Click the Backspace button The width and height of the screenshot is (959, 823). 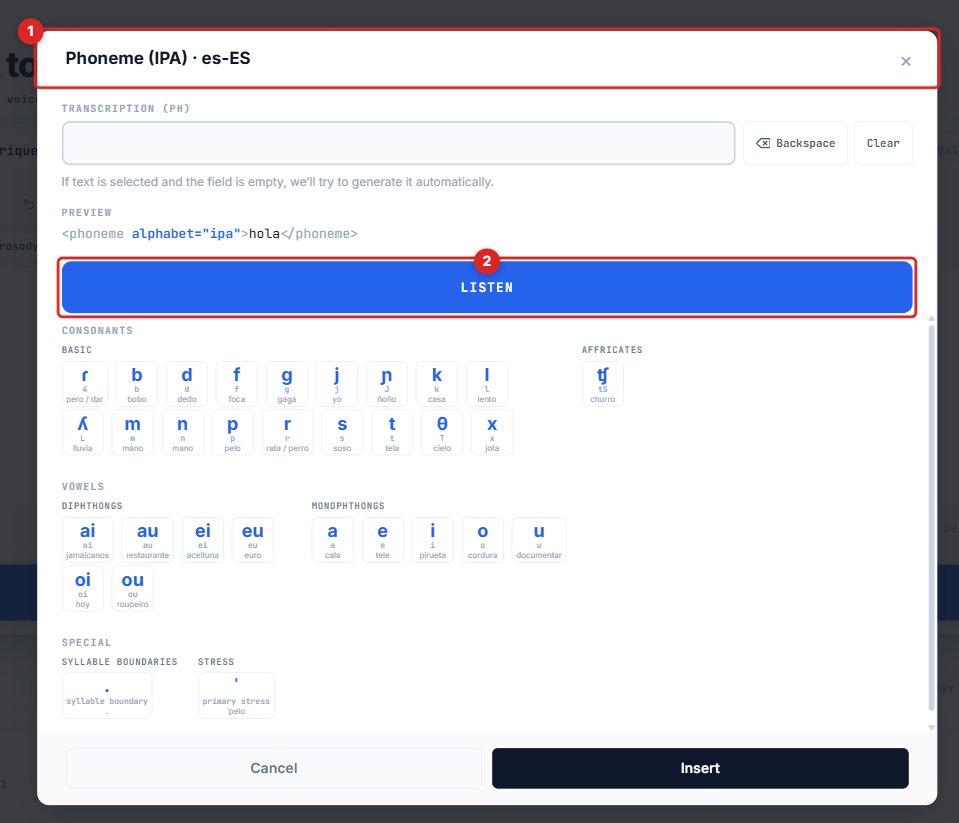coord(796,143)
